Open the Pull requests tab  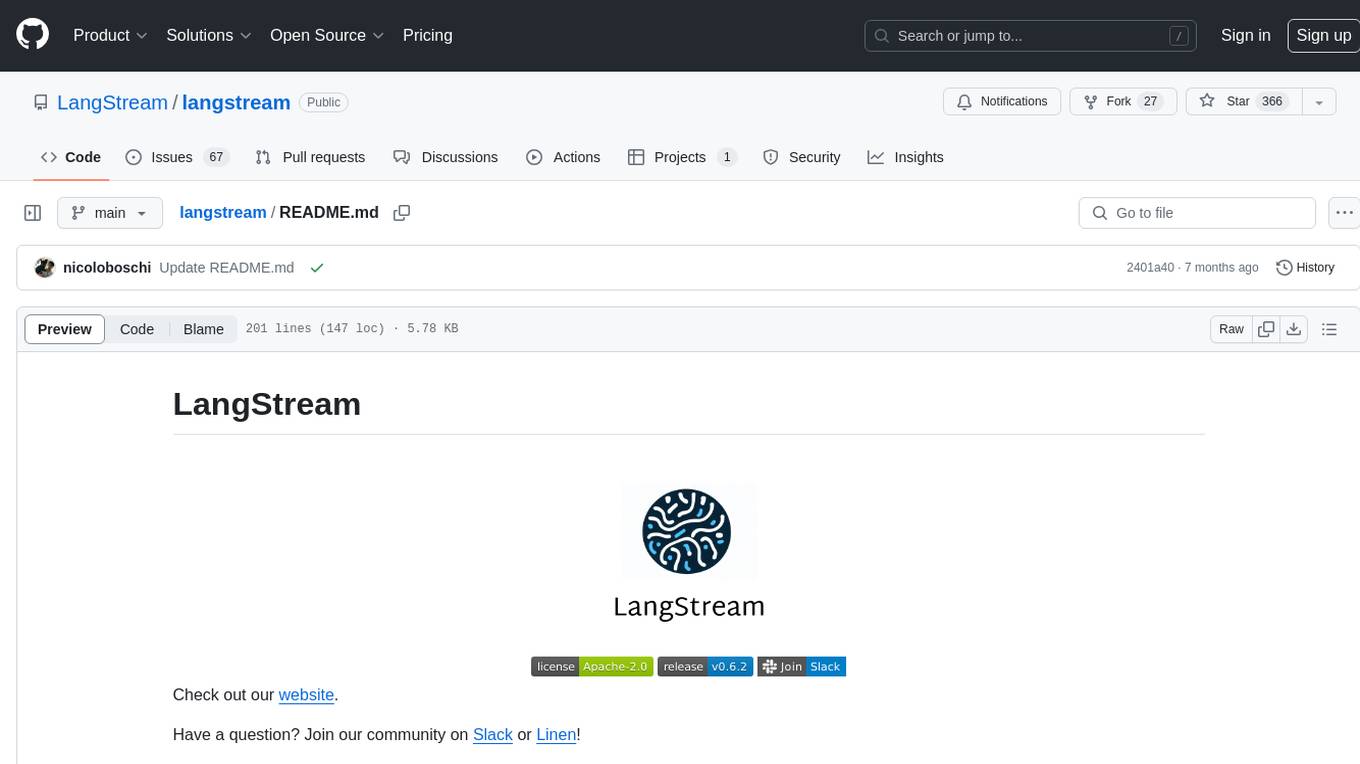point(310,157)
